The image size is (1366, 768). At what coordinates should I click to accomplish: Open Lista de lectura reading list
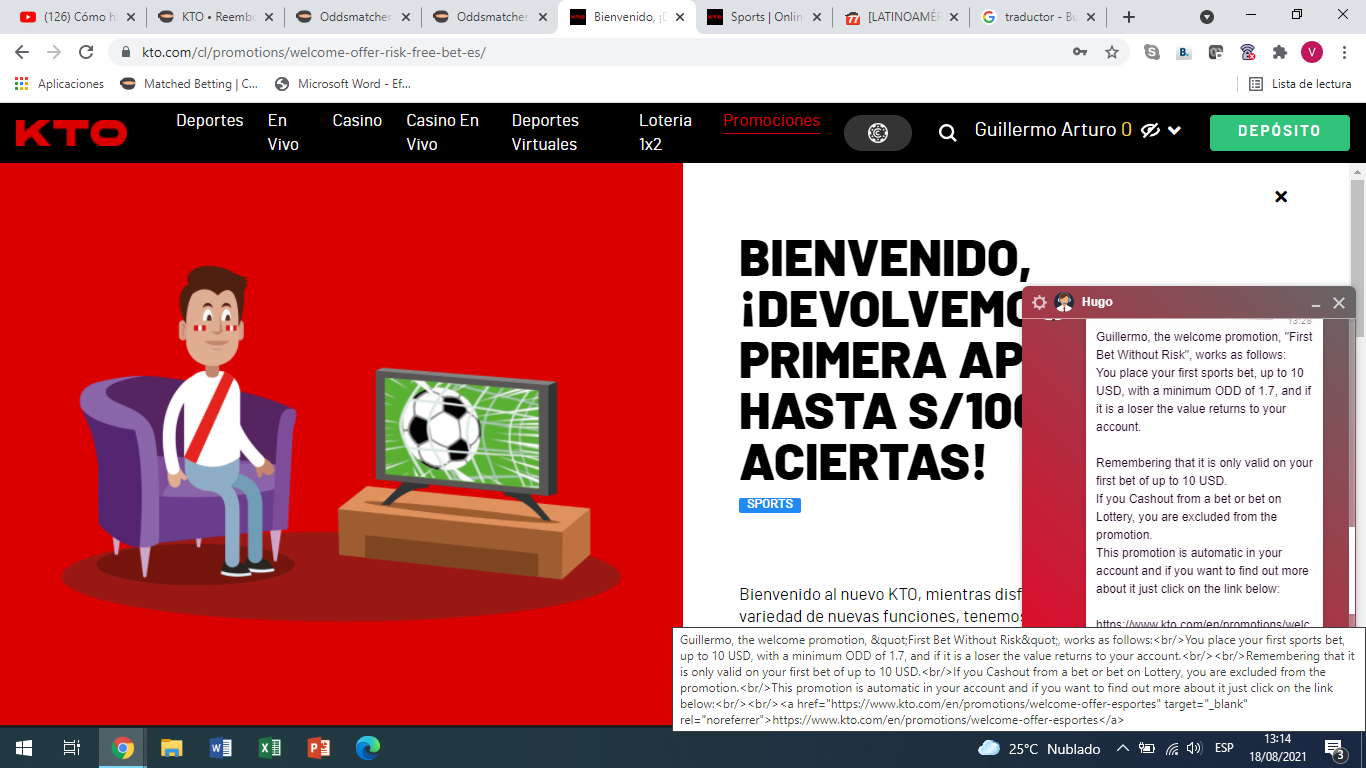(x=1300, y=84)
